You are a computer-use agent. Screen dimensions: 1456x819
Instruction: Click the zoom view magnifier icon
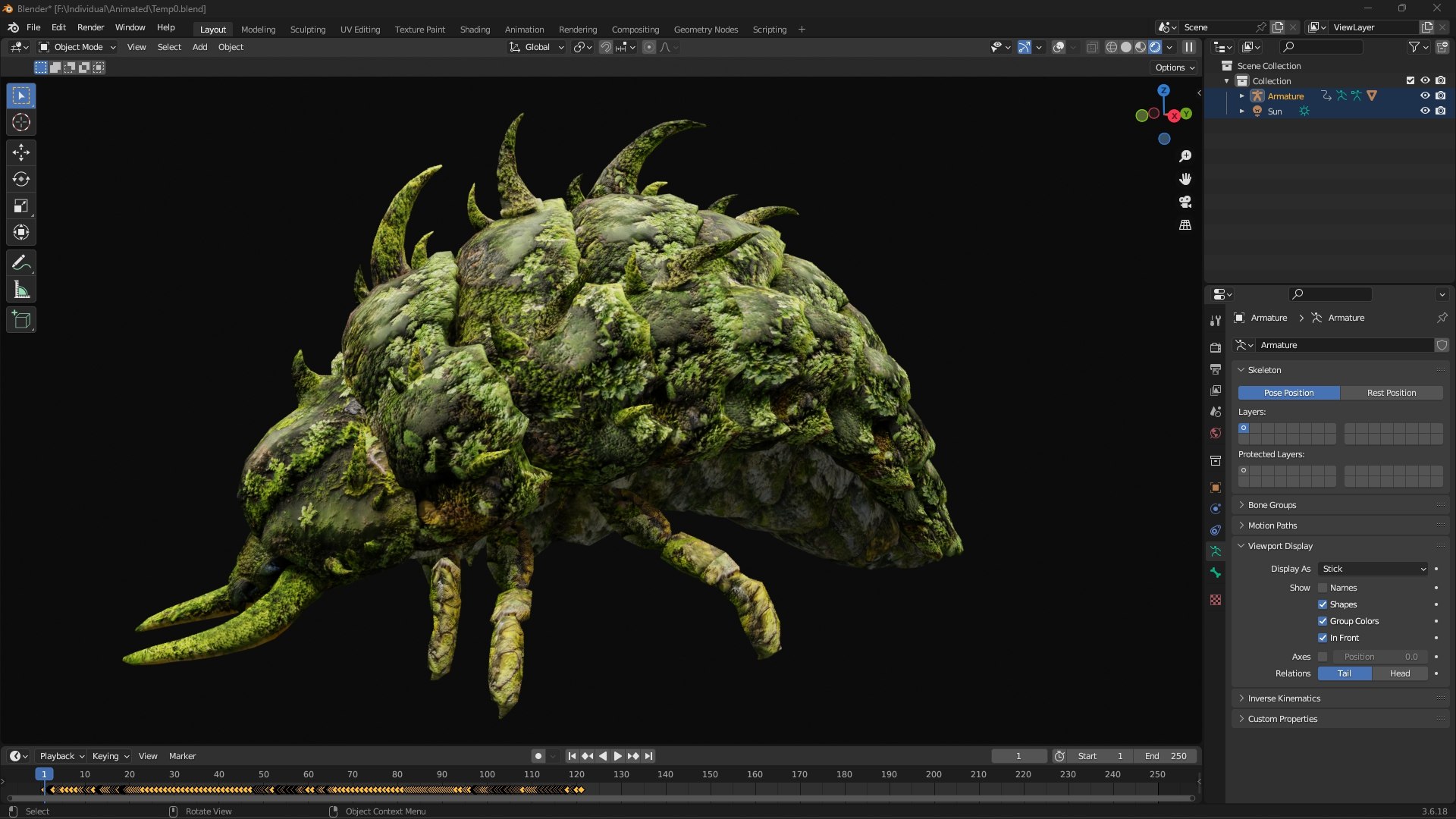[x=1185, y=156]
